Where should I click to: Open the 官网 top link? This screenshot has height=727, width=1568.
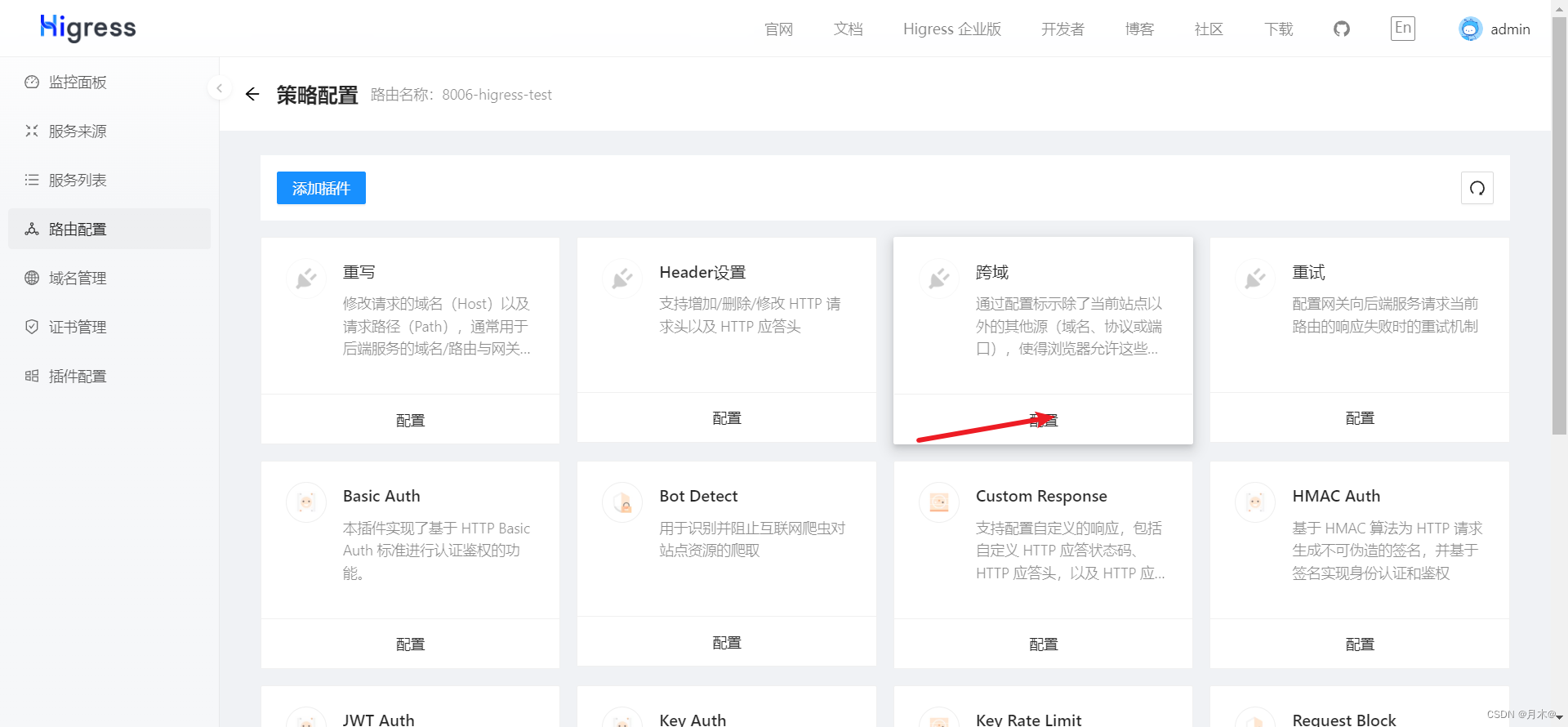[x=778, y=29]
